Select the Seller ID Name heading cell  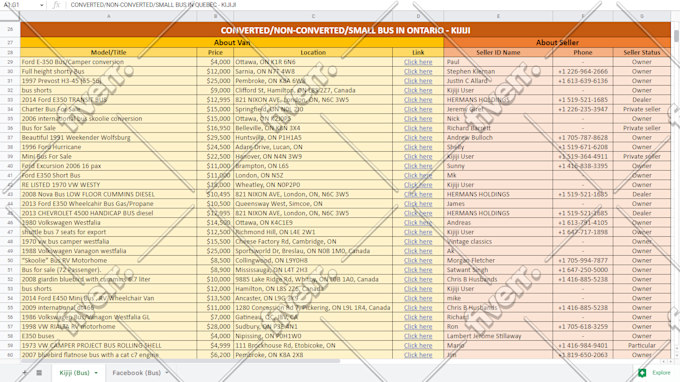click(498, 52)
